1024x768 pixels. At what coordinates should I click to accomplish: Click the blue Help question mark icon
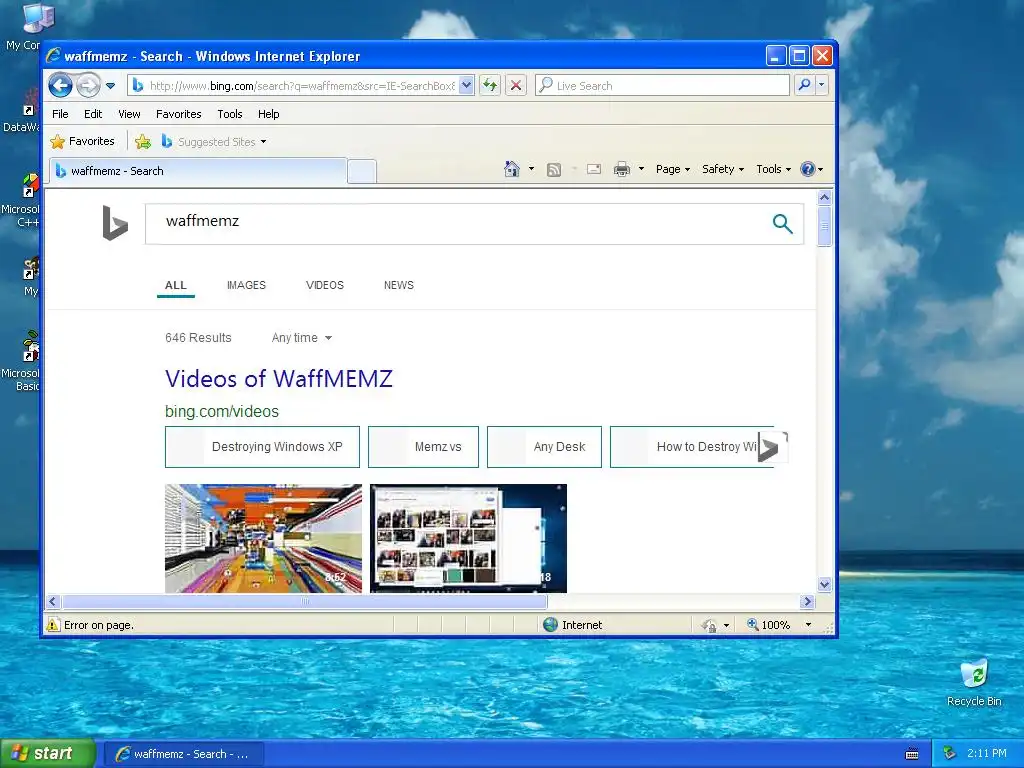point(808,169)
